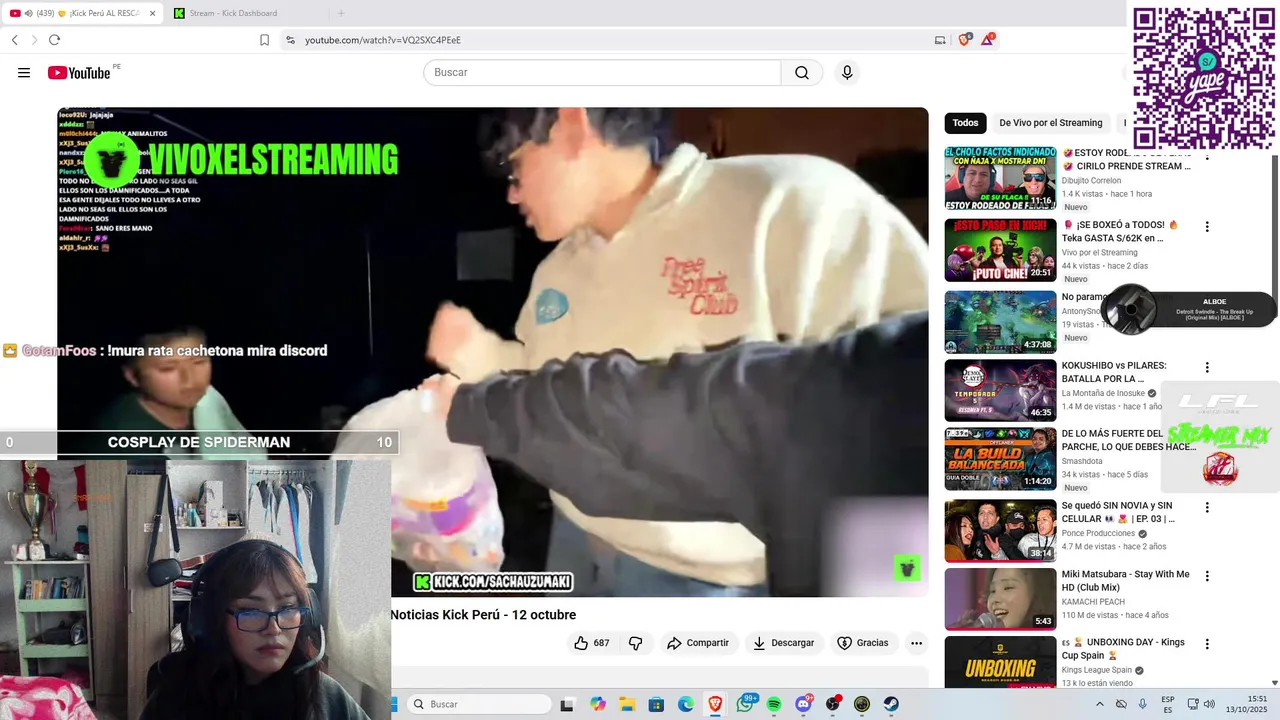The height and width of the screenshot is (720, 1280).
Task: Go to the YouTube home logo
Action: (x=79, y=73)
